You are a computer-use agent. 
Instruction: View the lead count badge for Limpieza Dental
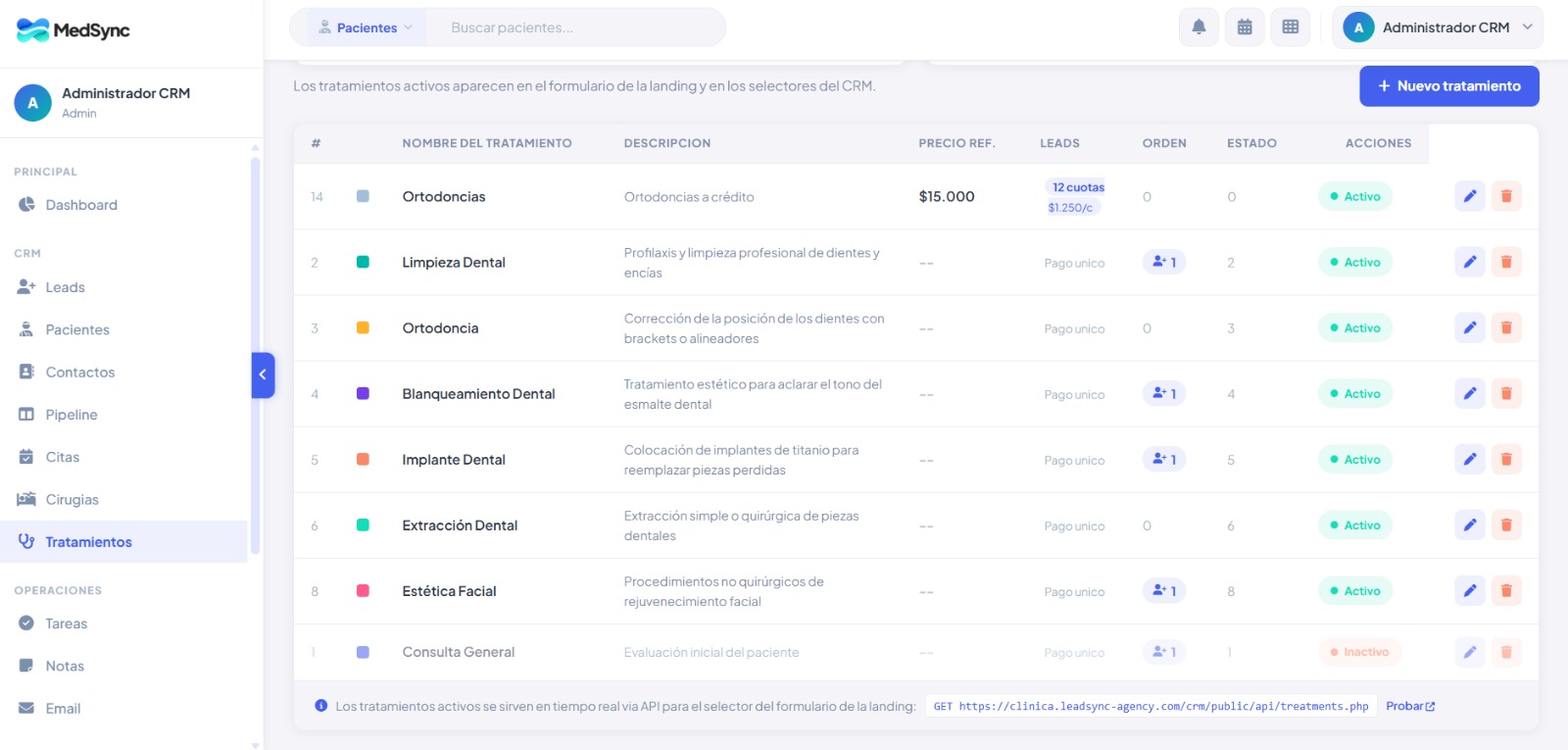click(1164, 262)
